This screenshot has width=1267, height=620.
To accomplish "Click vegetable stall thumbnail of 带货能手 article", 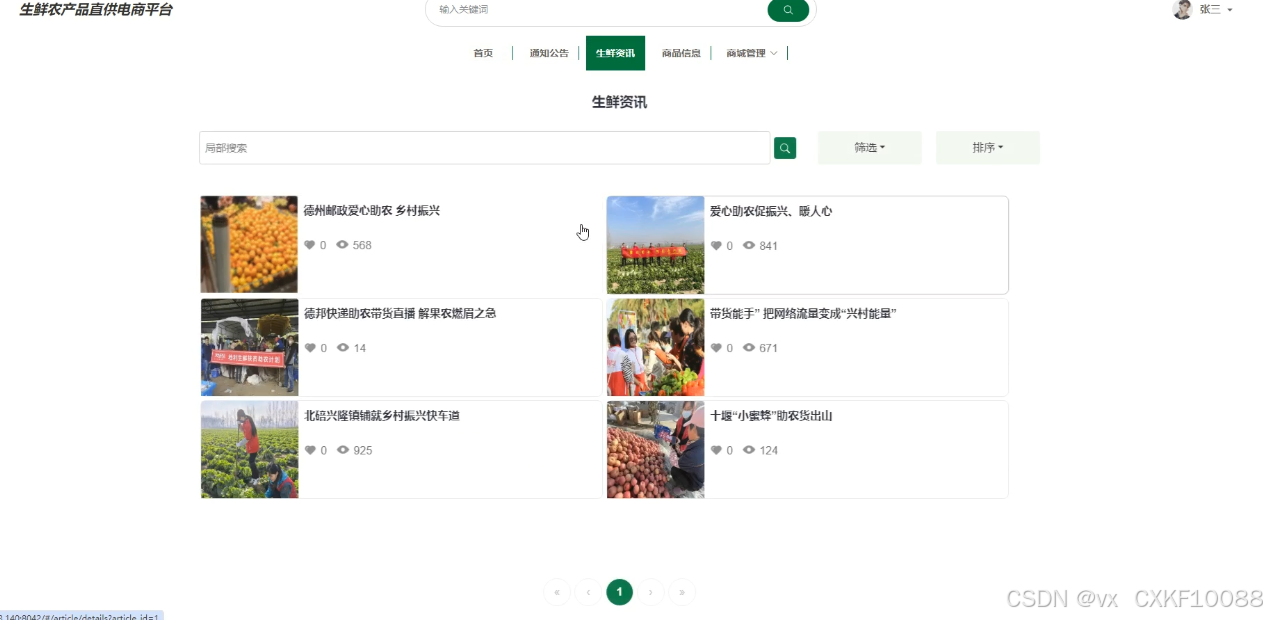I will (656, 348).
